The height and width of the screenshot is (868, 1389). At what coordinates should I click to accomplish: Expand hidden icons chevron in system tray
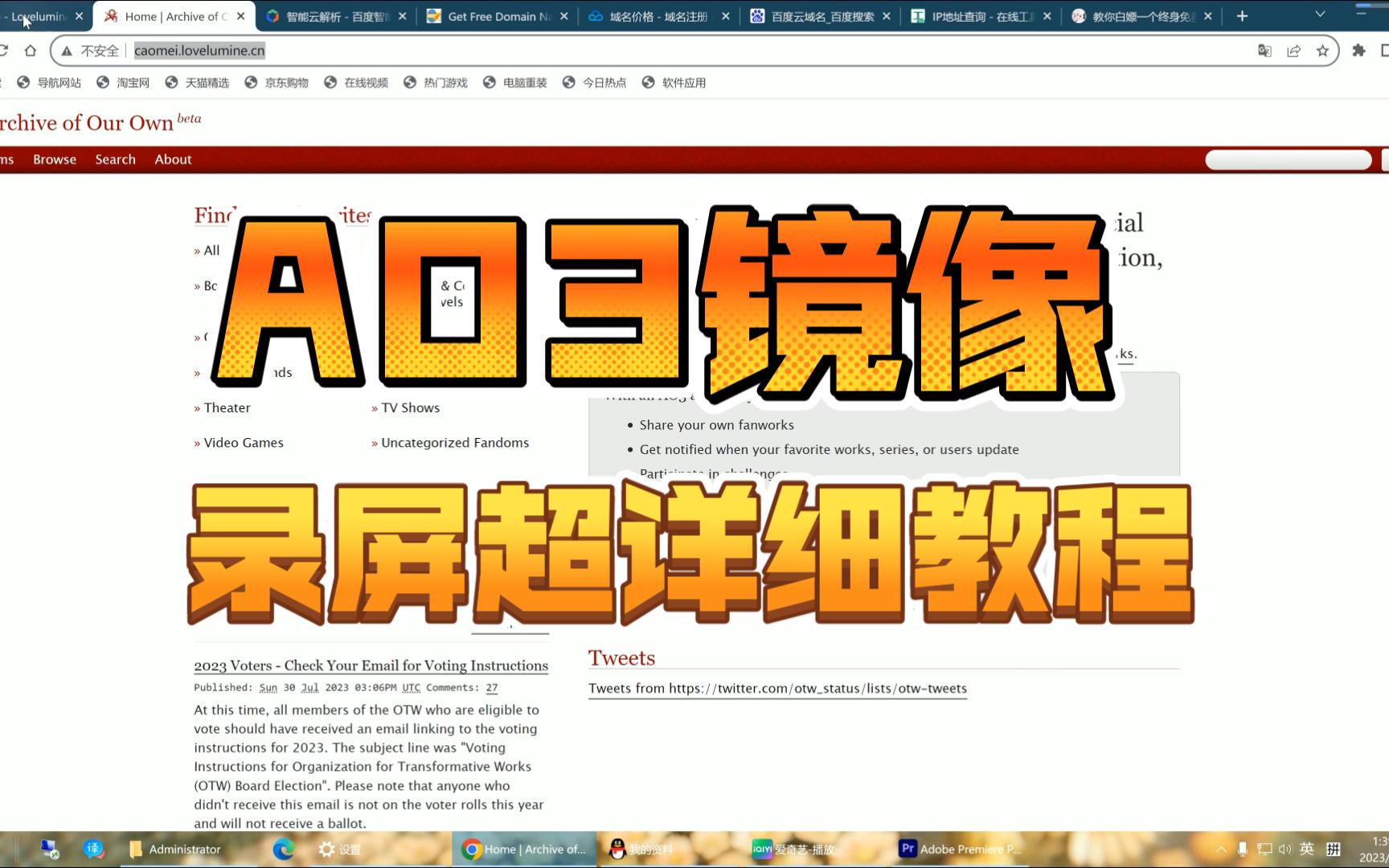coord(1221,849)
